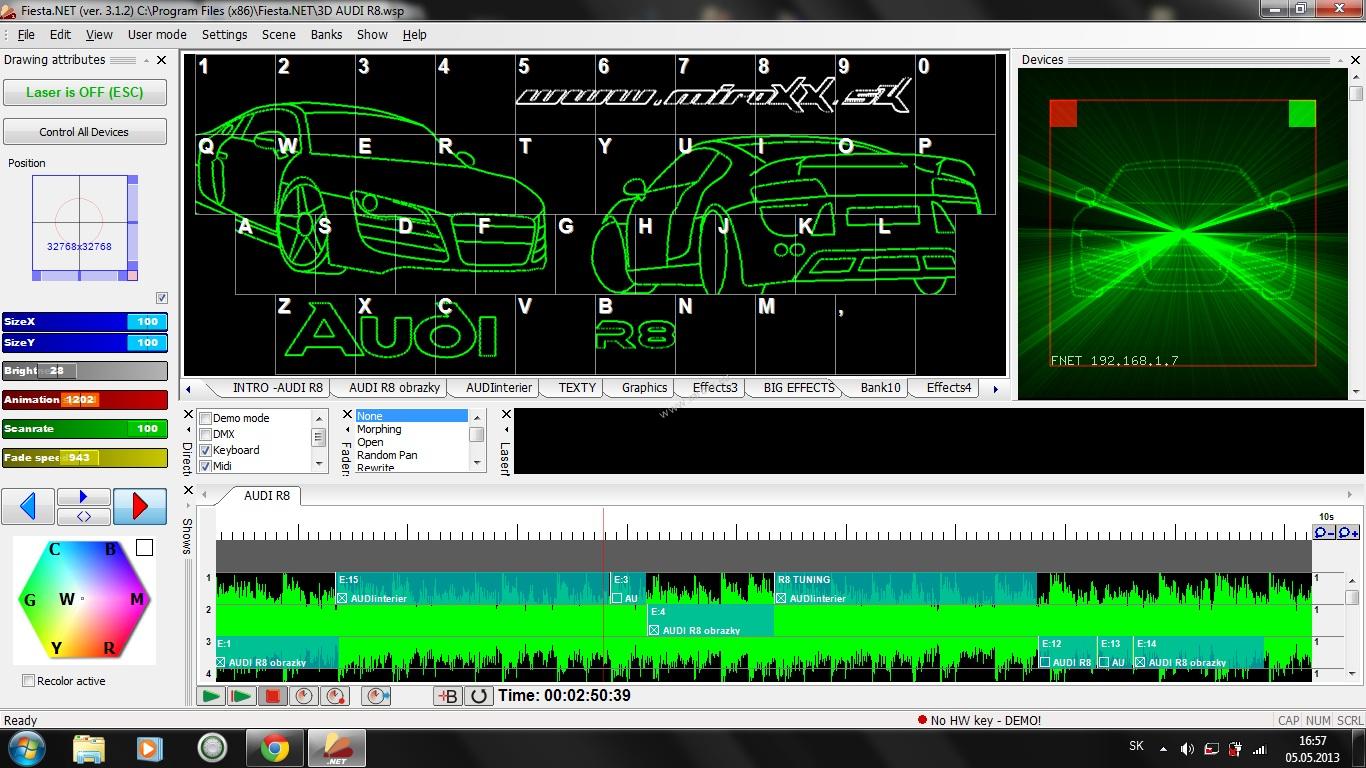This screenshot has height=768, width=1366.
Task: Open the Windows Start menu
Action: 26,748
